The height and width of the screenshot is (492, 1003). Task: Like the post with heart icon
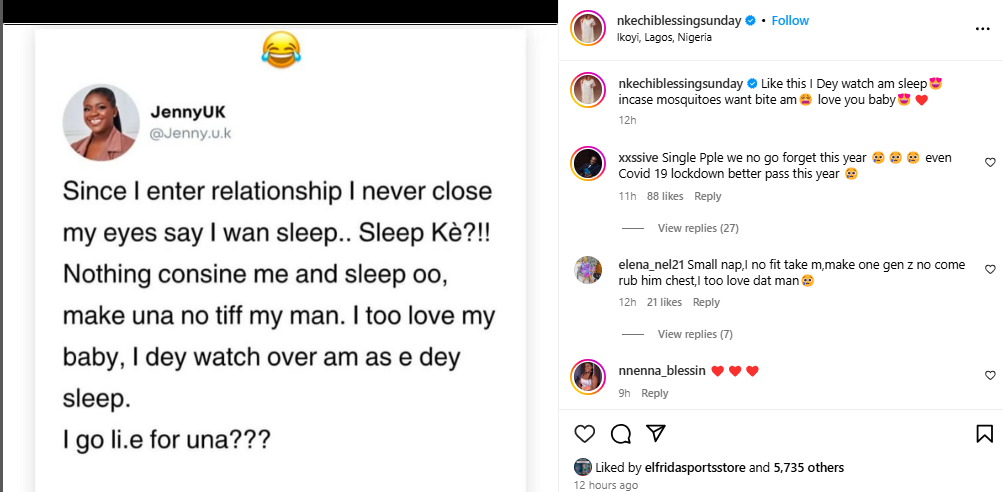(x=585, y=434)
